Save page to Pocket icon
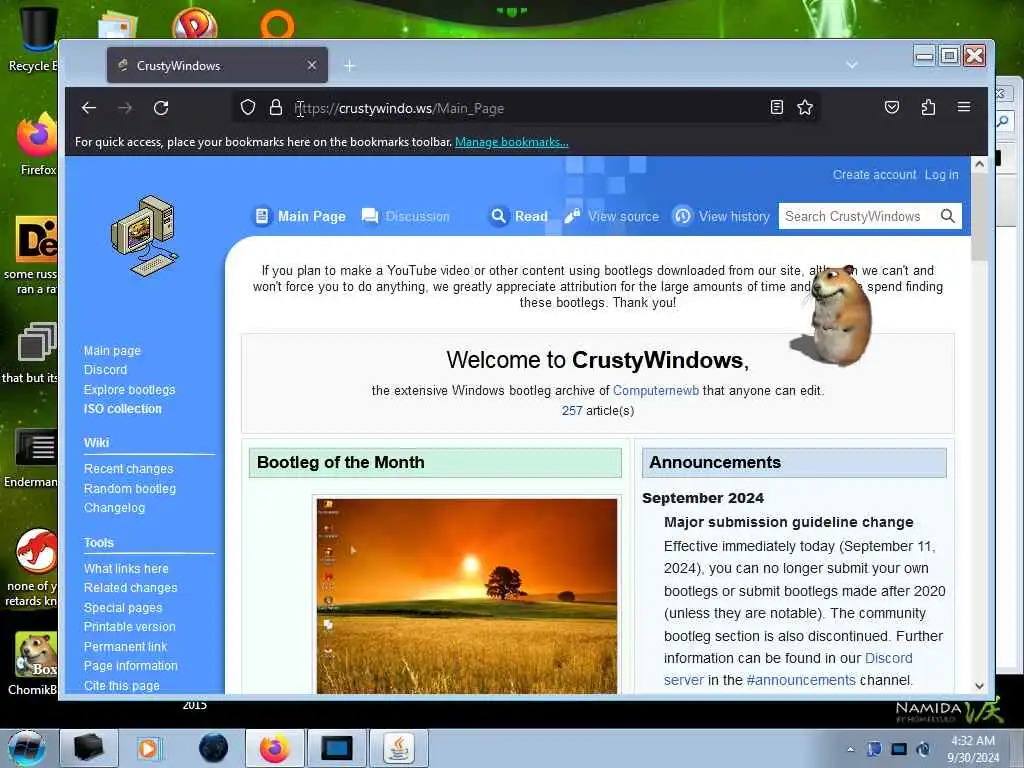The width and height of the screenshot is (1024, 768). 891,107
